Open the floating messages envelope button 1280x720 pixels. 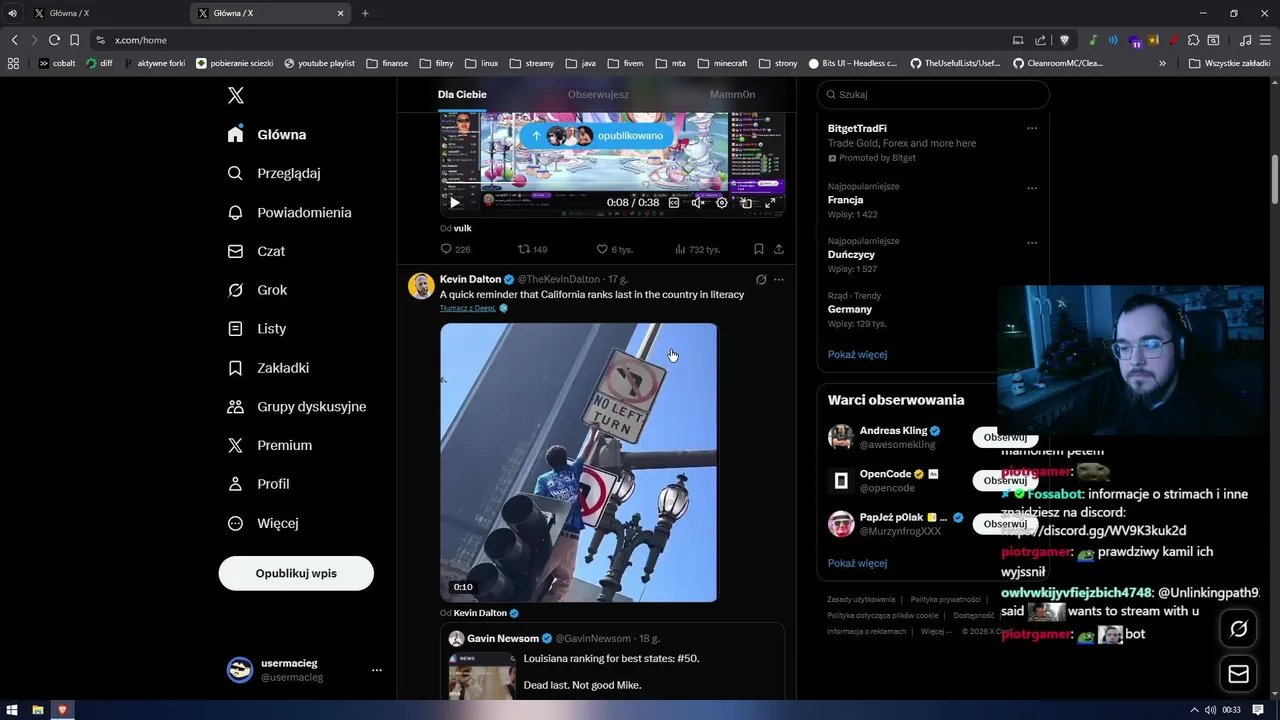click(1239, 674)
